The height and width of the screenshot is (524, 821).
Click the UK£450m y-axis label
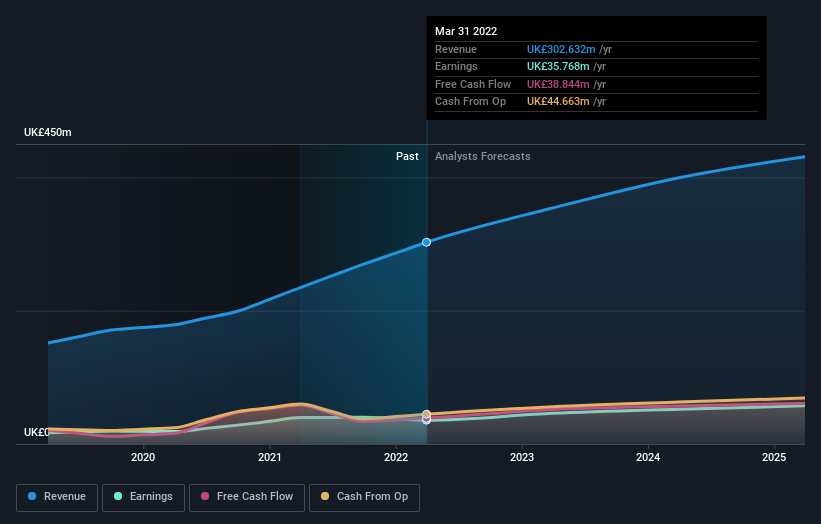[48, 132]
